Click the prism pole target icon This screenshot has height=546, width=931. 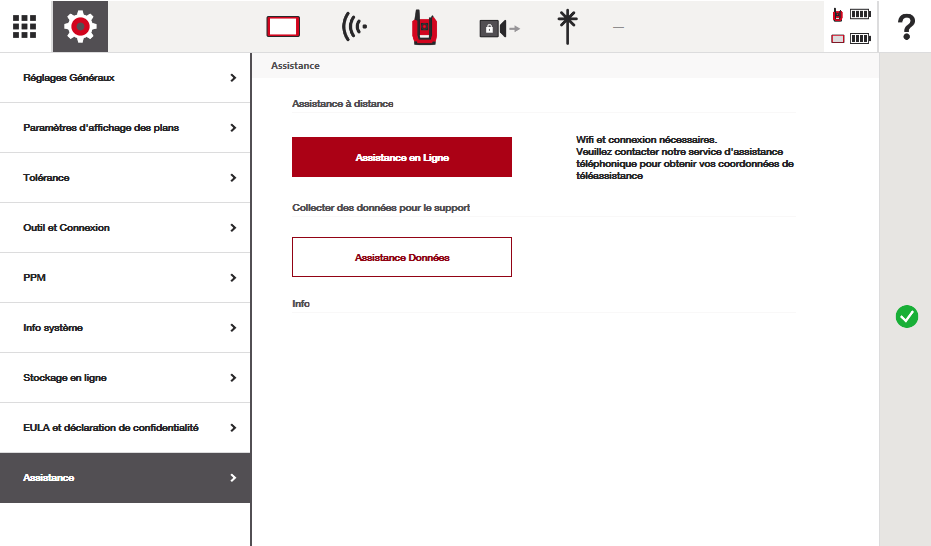[x=568, y=27]
